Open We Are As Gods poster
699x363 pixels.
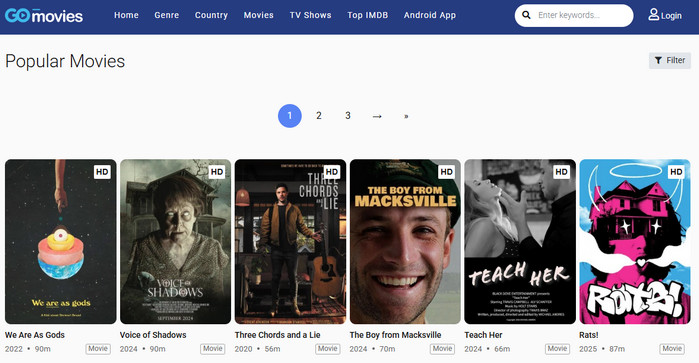pyautogui.click(x=61, y=242)
